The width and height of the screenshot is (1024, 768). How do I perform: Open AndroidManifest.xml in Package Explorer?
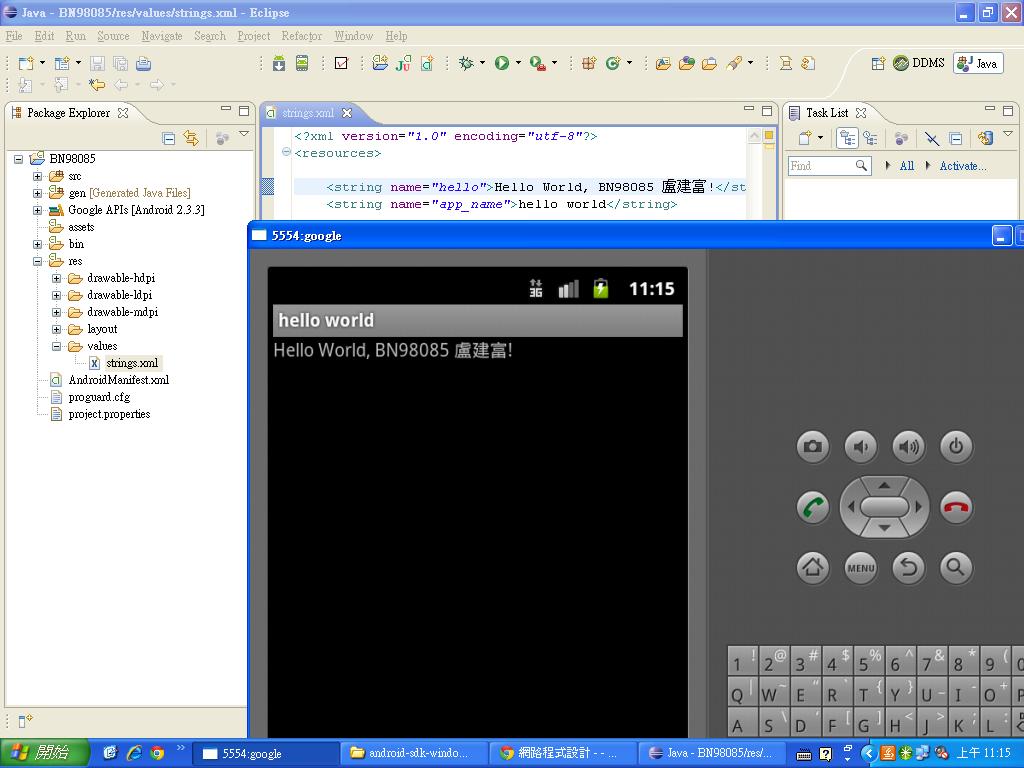tap(118, 380)
